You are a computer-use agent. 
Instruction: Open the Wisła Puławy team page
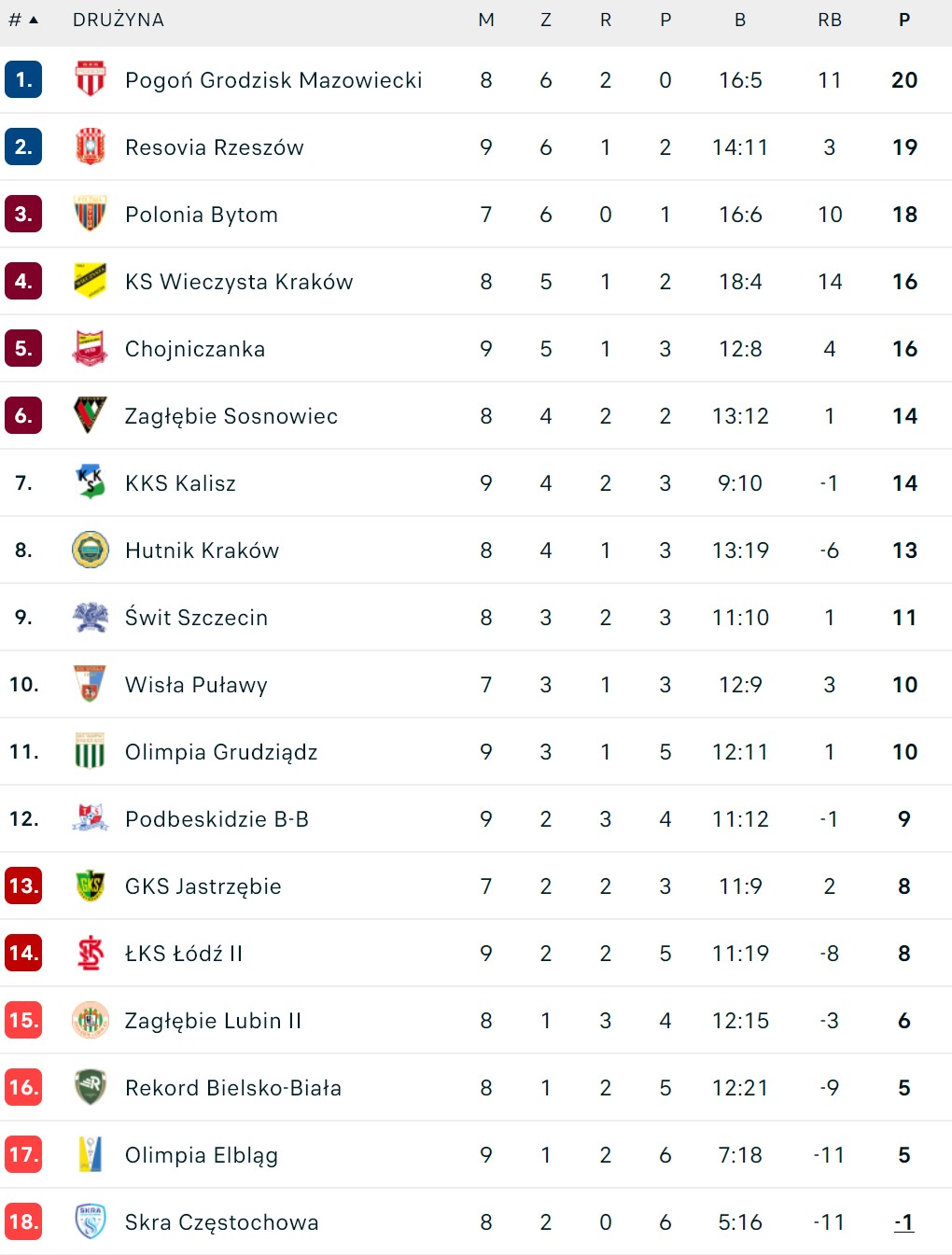point(196,685)
